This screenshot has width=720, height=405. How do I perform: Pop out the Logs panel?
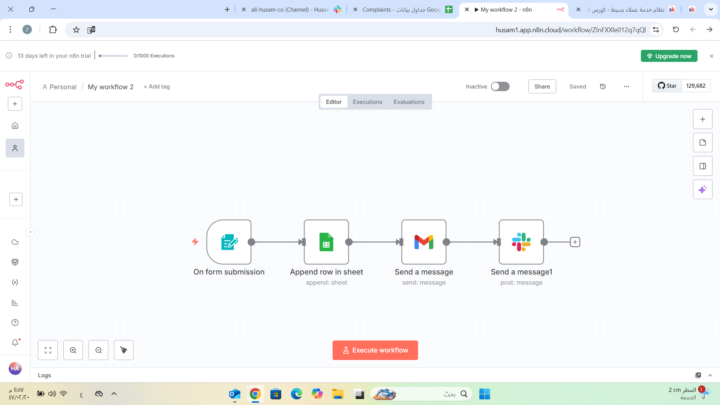coord(698,375)
